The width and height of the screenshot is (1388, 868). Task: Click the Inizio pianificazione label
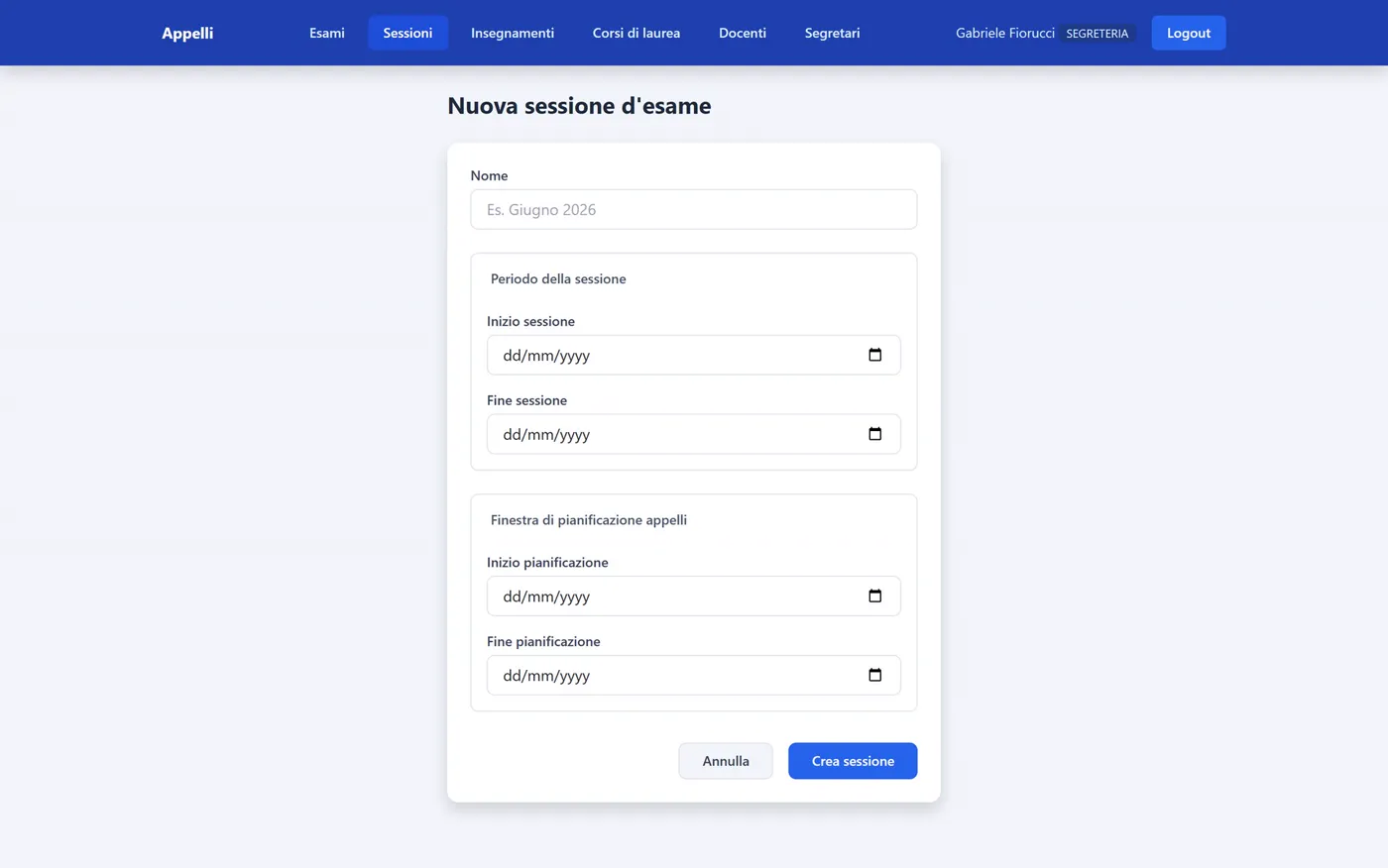point(547,562)
